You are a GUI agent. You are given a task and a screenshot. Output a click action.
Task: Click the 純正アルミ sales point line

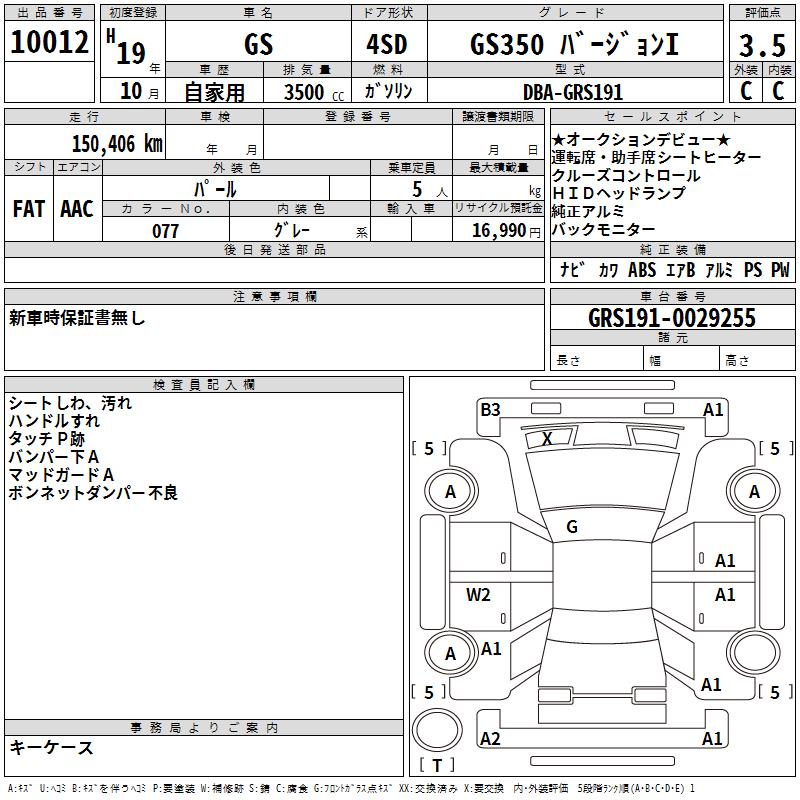coord(588,211)
